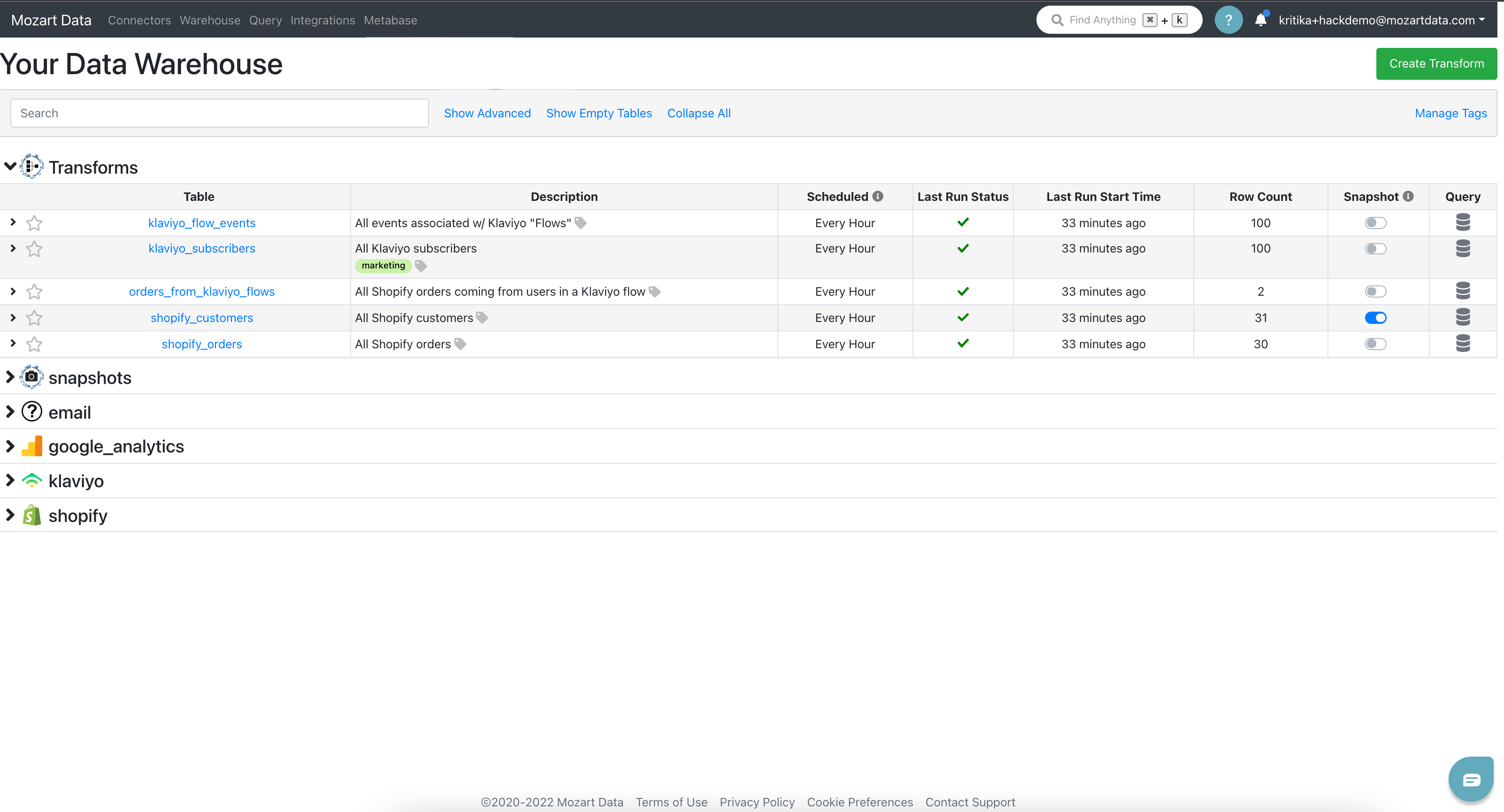The width and height of the screenshot is (1504, 812).
Task: Expand the email section
Action: click(10, 412)
